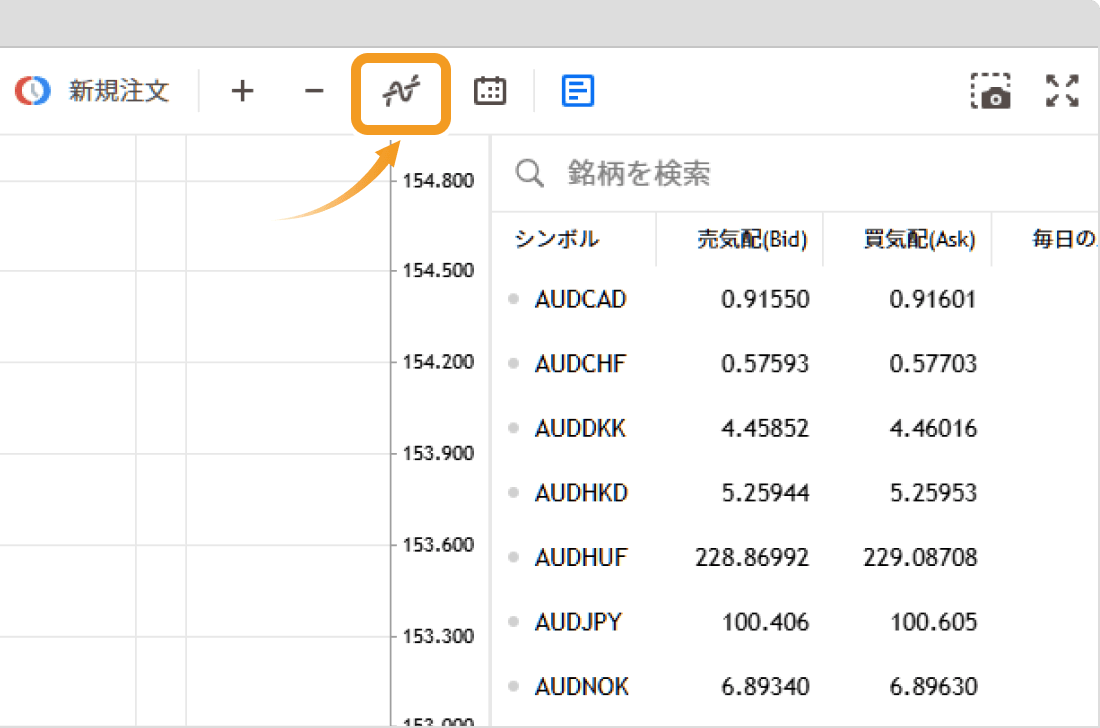Select the AUDHUF symbol row
The height and width of the screenshot is (728, 1100).
(796, 558)
